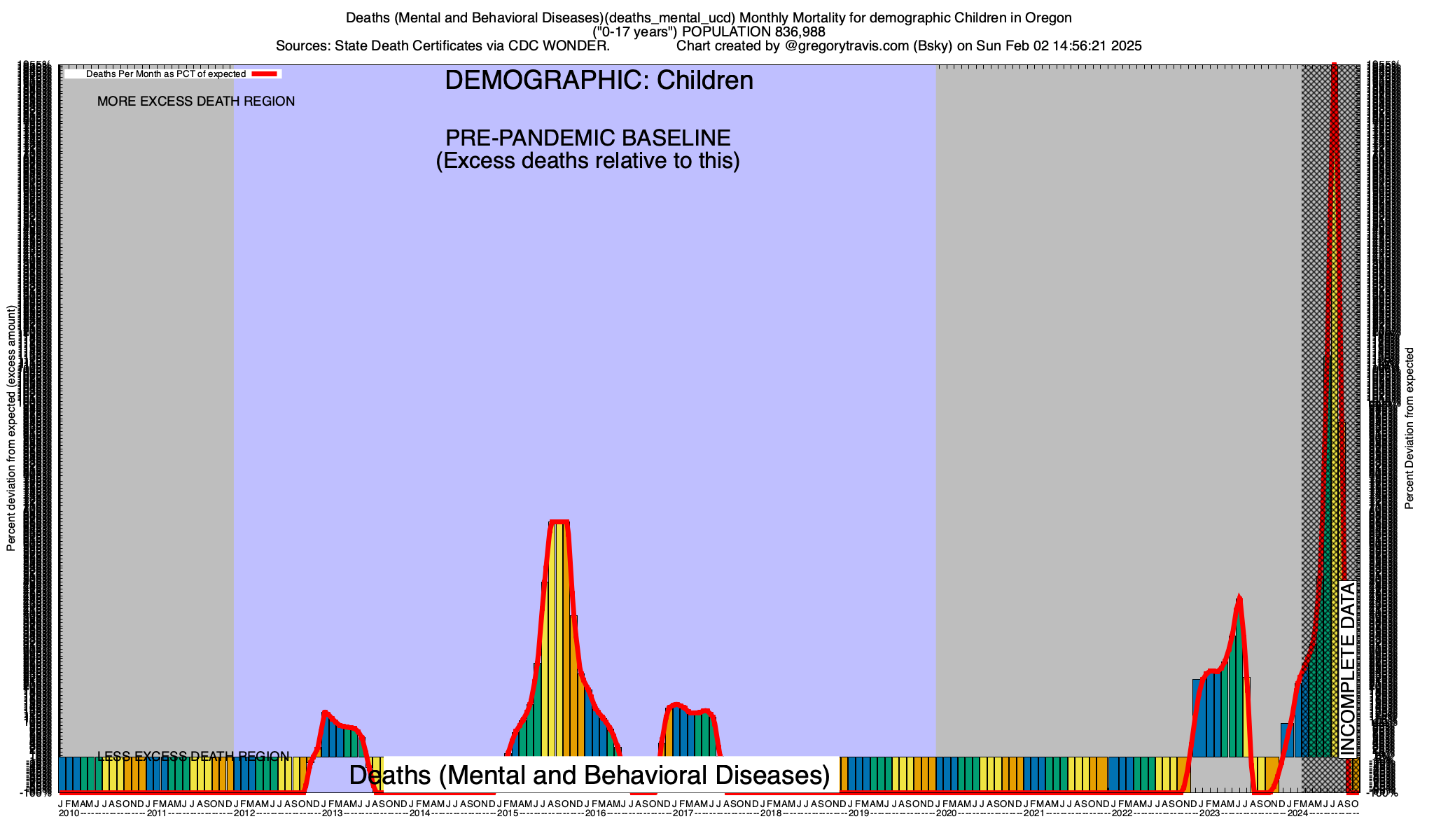
Task: Click the 2015 year label on the x-axis
Action: [508, 813]
